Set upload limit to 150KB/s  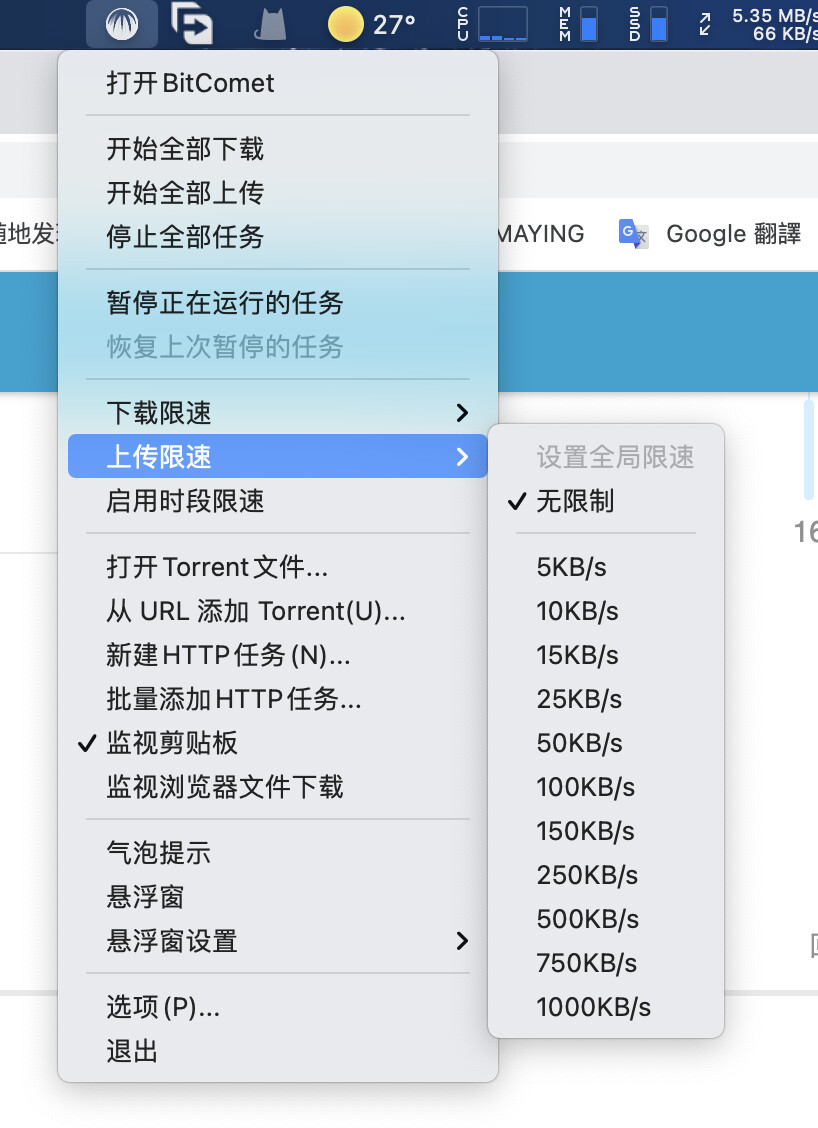pos(606,831)
